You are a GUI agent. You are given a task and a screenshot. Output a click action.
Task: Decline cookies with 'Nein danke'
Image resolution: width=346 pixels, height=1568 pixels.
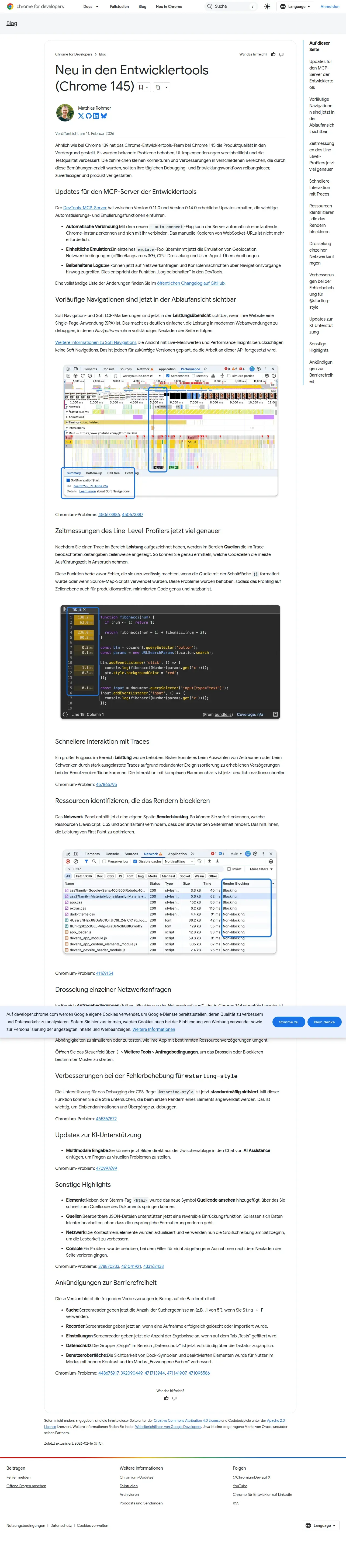(324, 1022)
